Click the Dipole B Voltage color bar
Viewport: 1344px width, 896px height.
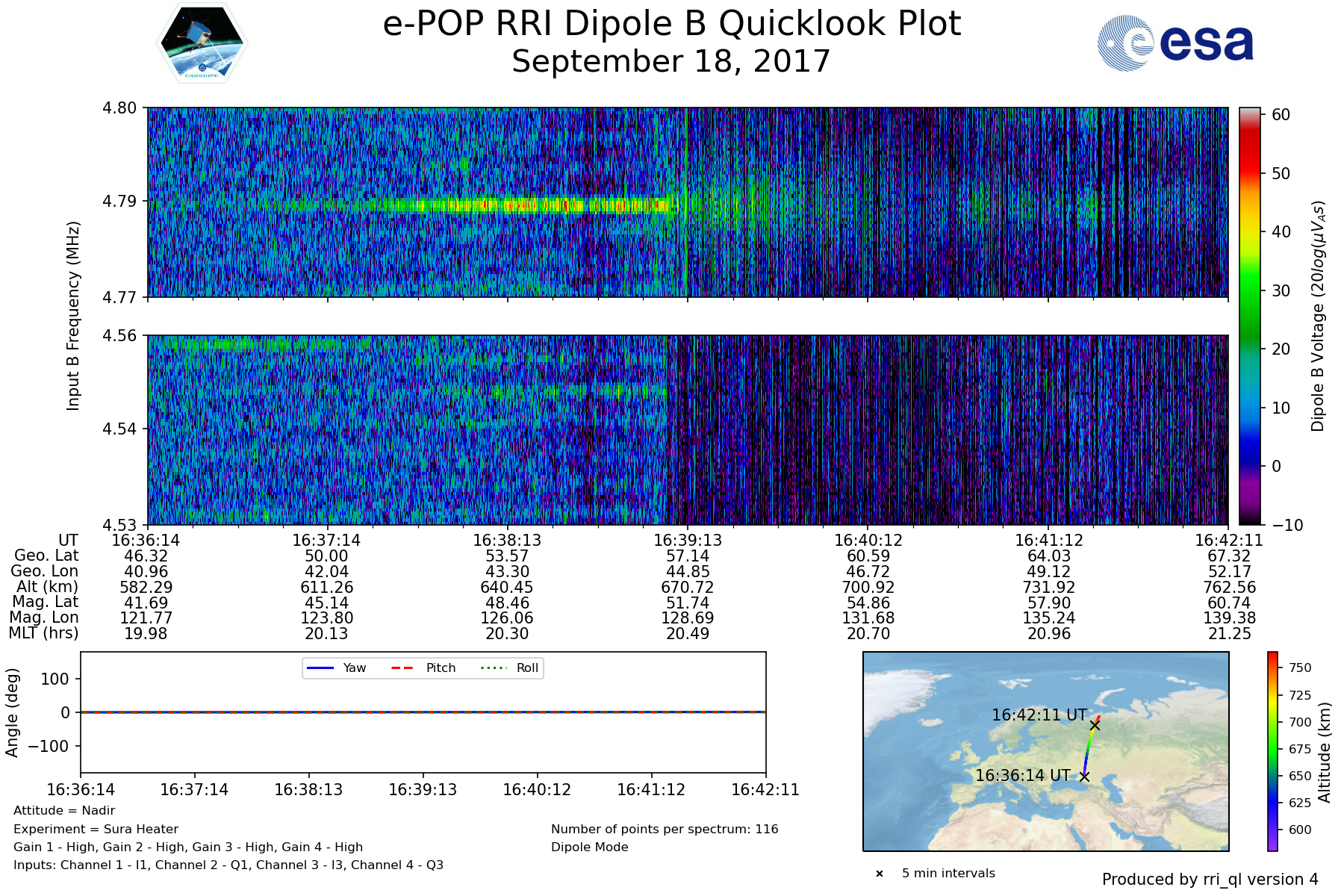point(1249,316)
